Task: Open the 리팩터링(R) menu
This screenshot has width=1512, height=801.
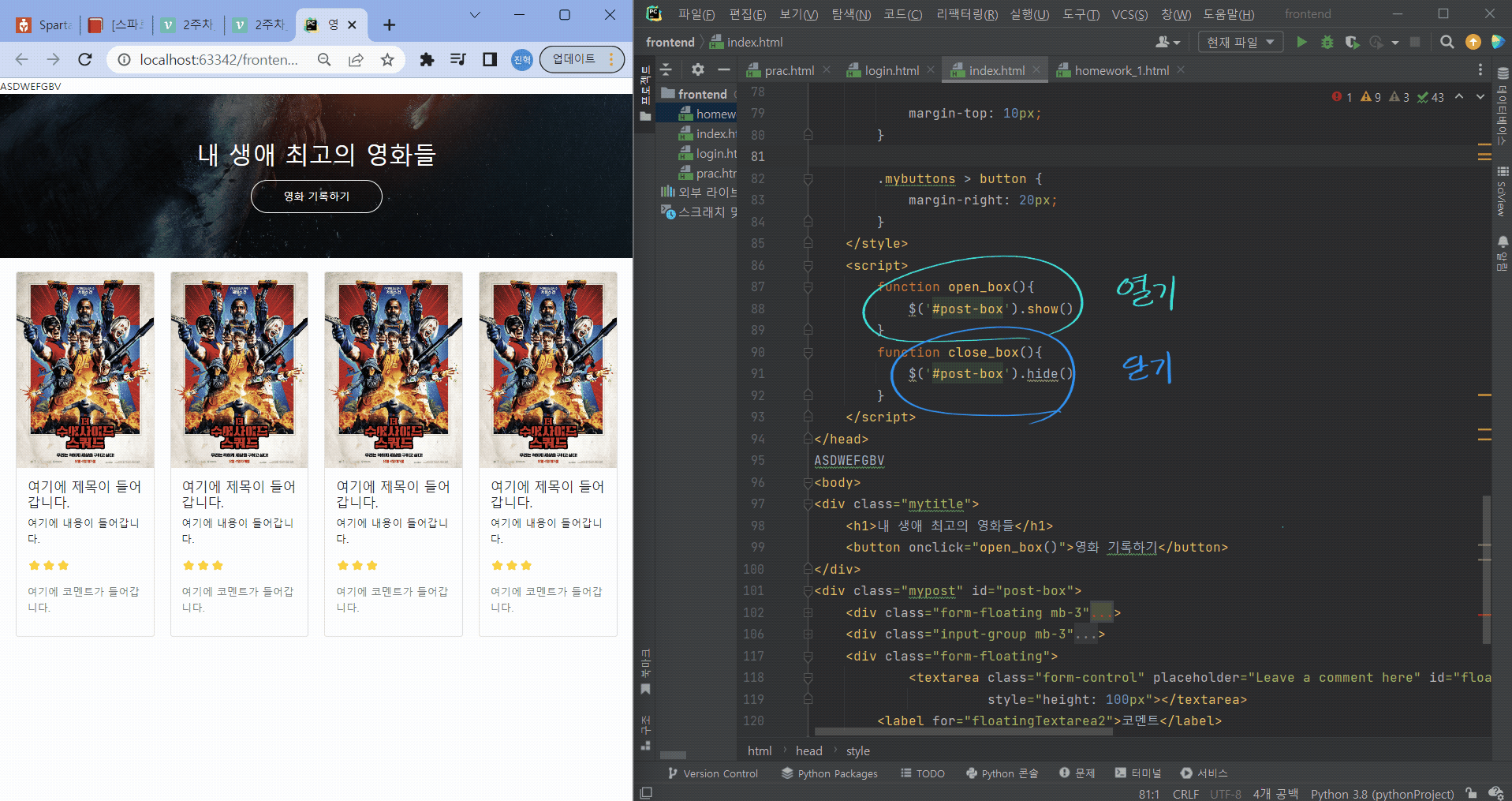Action: tap(967, 14)
